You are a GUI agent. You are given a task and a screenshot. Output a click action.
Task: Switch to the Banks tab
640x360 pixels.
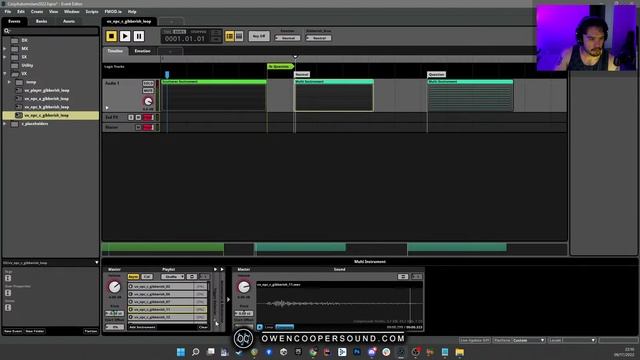pyautogui.click(x=41, y=21)
